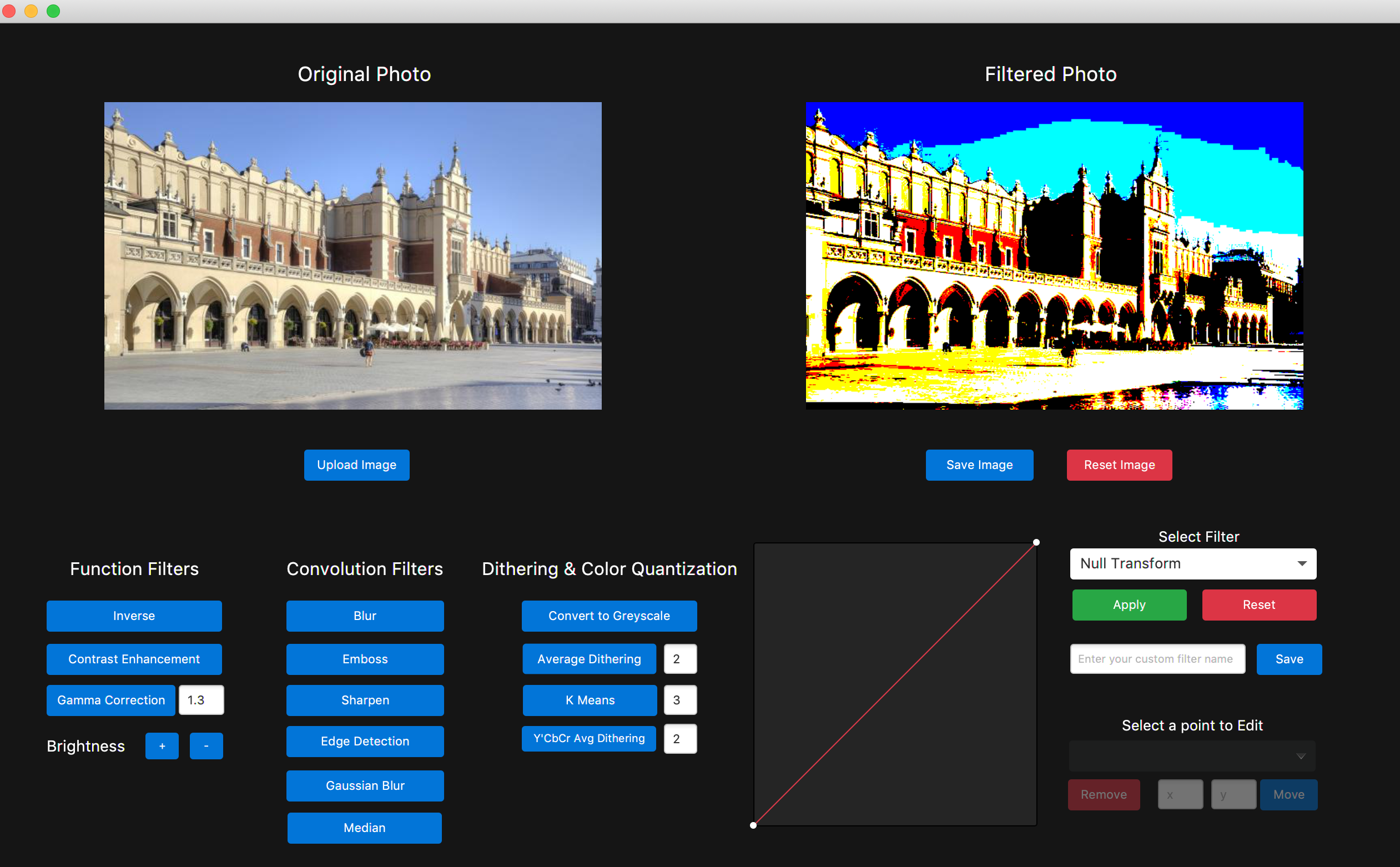1400x867 pixels.
Task: Focus the K Means value field
Action: pyautogui.click(x=680, y=700)
